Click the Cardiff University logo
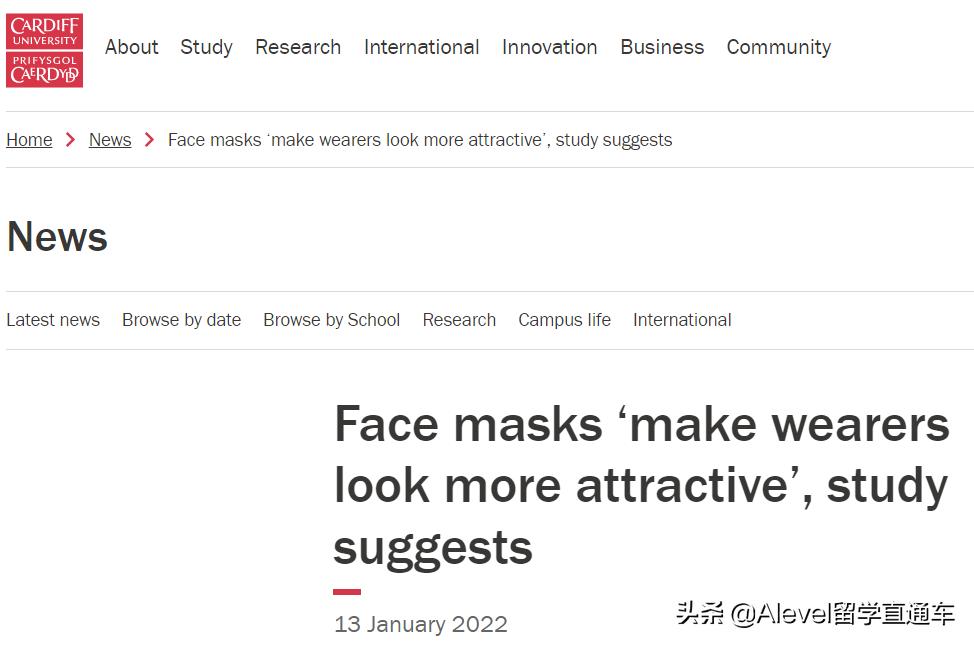The image size is (974, 645). 45,50
